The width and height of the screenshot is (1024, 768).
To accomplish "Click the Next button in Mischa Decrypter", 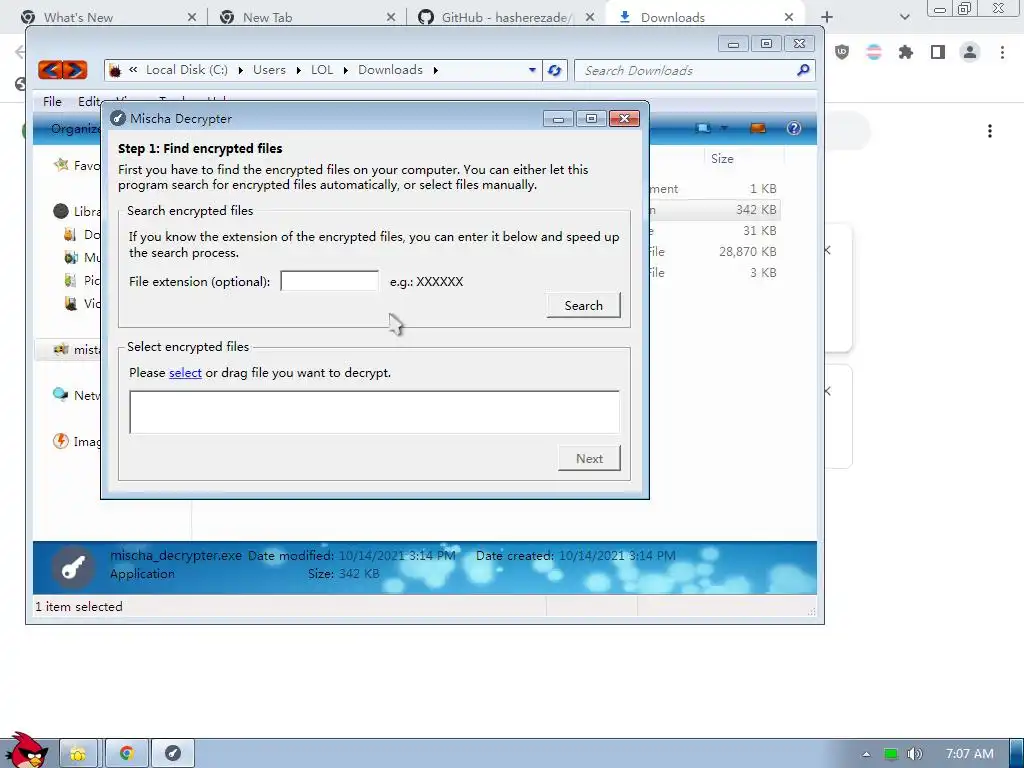I will 589,458.
